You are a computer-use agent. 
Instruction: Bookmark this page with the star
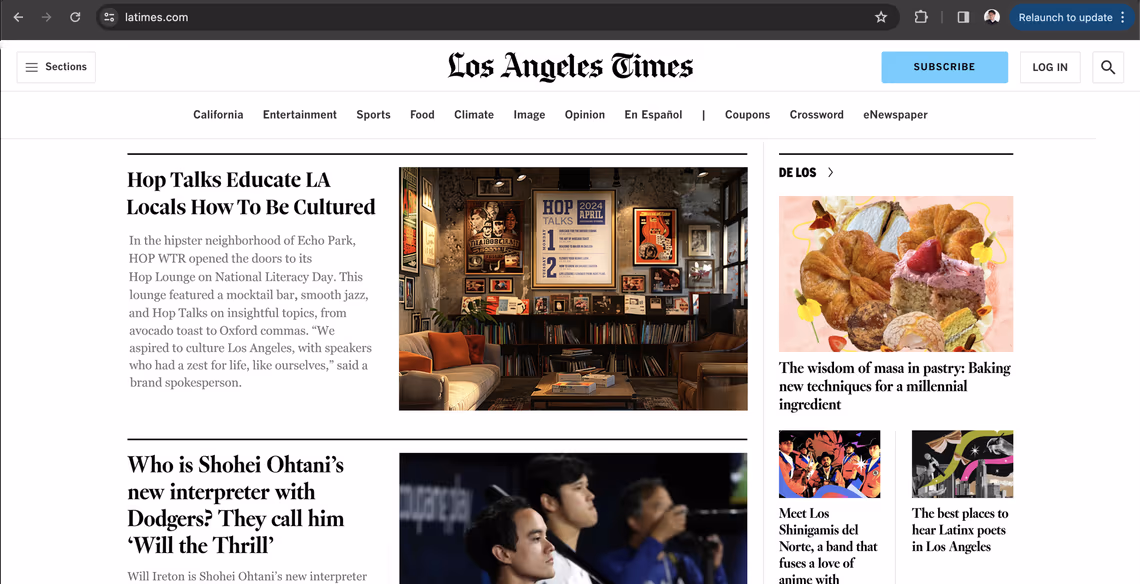pyautogui.click(x=881, y=17)
